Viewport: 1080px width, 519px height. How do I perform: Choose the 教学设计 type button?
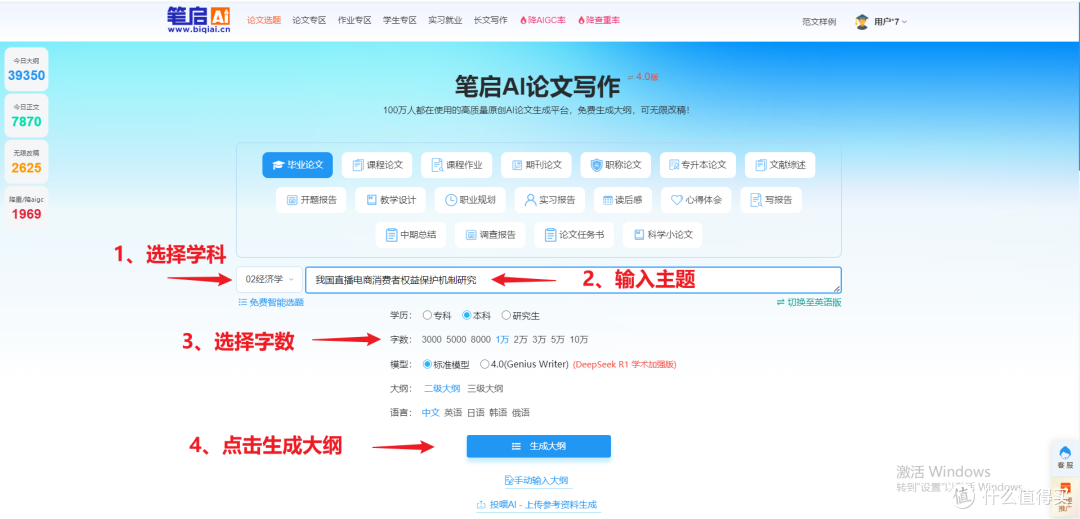[x=391, y=200]
